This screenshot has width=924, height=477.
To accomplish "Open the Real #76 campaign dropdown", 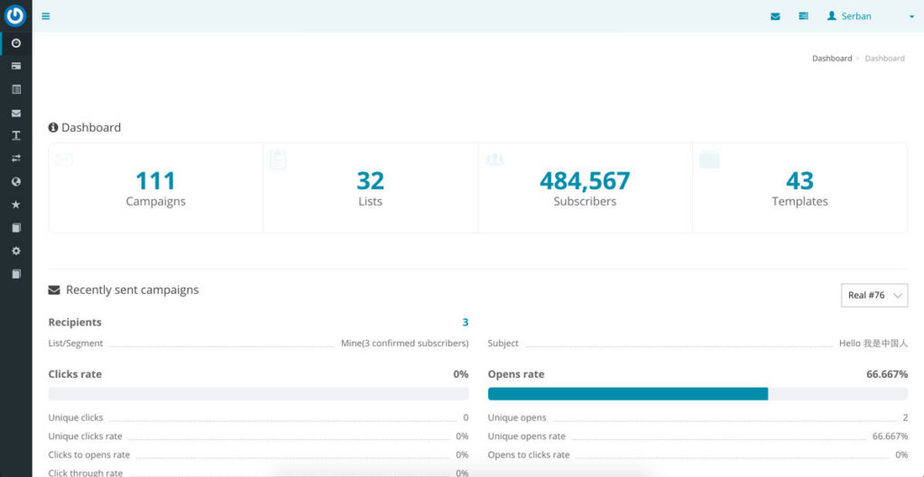I will point(874,295).
